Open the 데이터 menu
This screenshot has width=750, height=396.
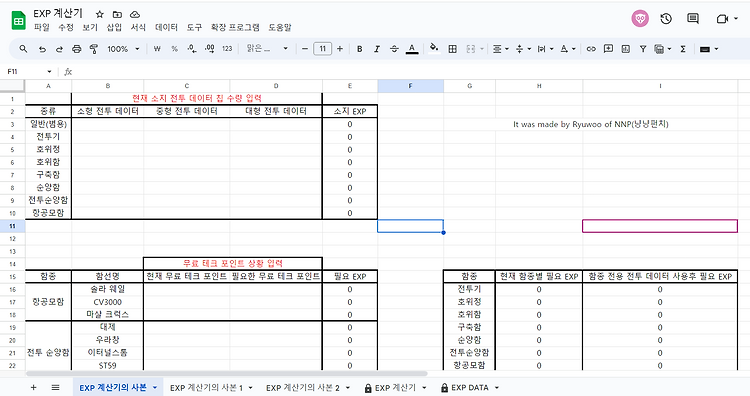[x=166, y=27]
